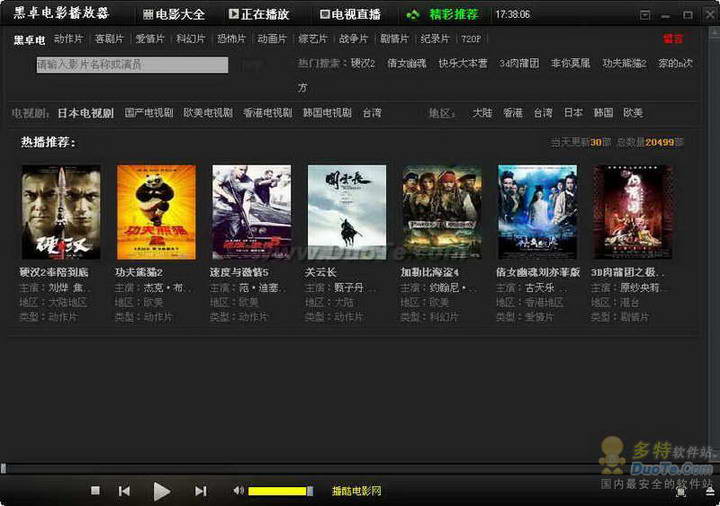
Task: Open the 电视直播 tab
Action: pos(350,15)
